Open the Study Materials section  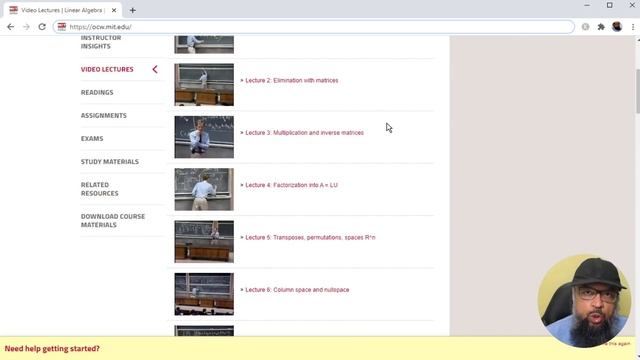click(x=110, y=162)
